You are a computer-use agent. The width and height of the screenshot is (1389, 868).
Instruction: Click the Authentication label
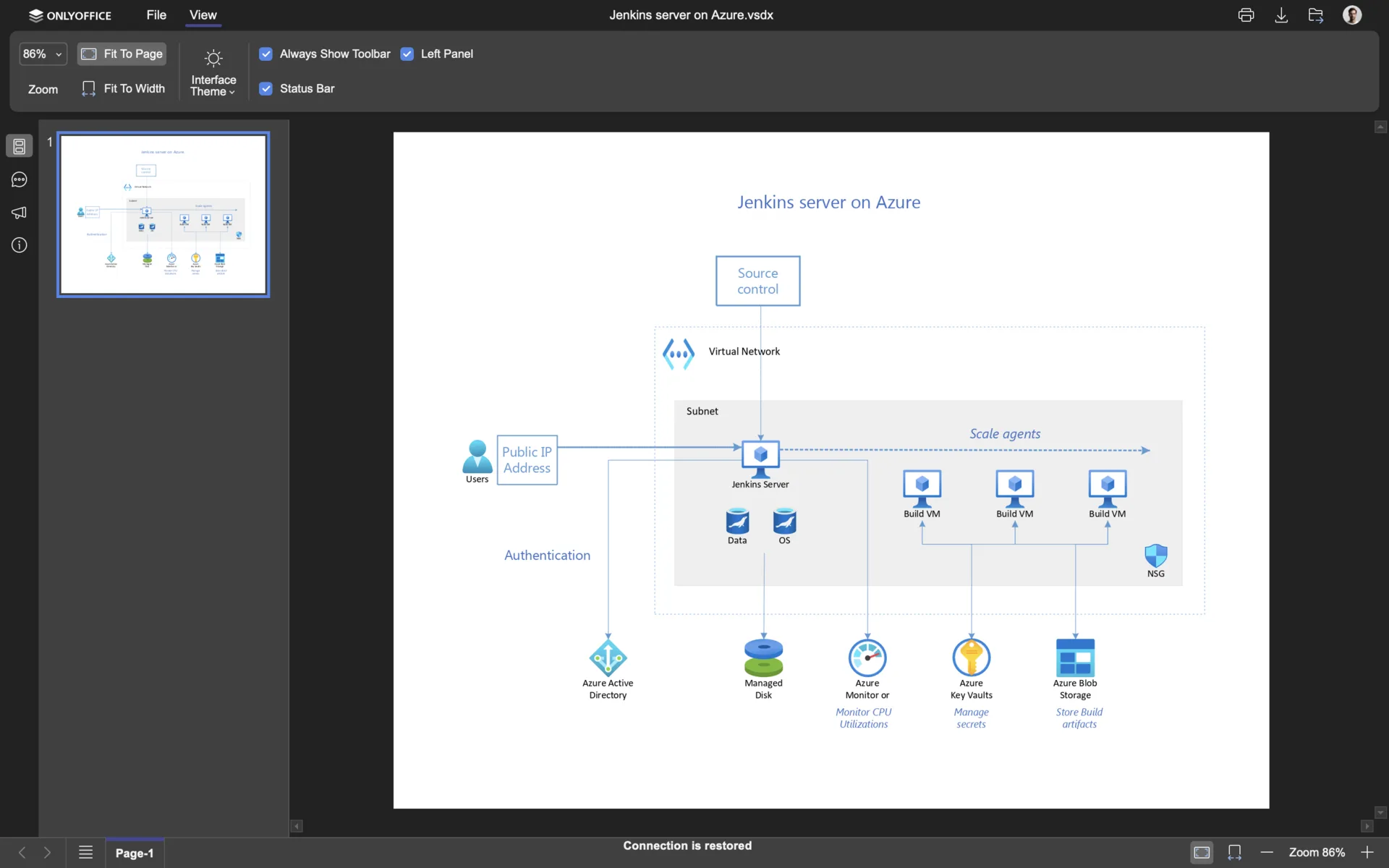547,556
